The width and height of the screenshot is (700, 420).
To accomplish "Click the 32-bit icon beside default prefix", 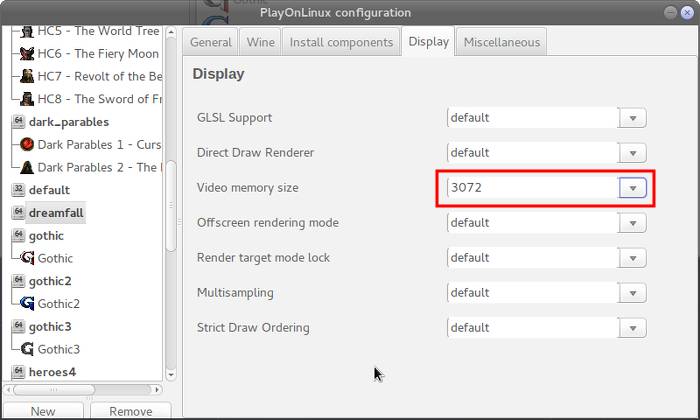I will 18,190.
